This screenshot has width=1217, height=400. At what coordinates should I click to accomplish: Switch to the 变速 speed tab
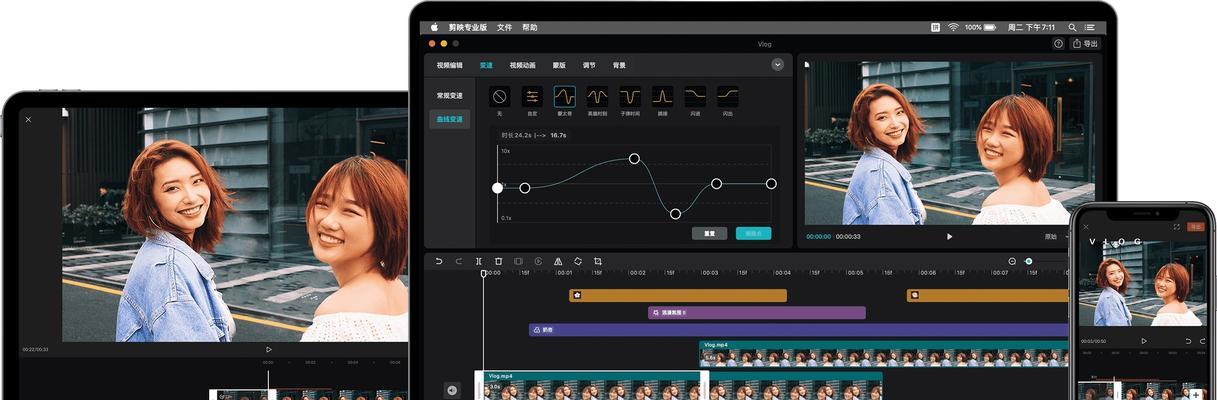click(486, 65)
